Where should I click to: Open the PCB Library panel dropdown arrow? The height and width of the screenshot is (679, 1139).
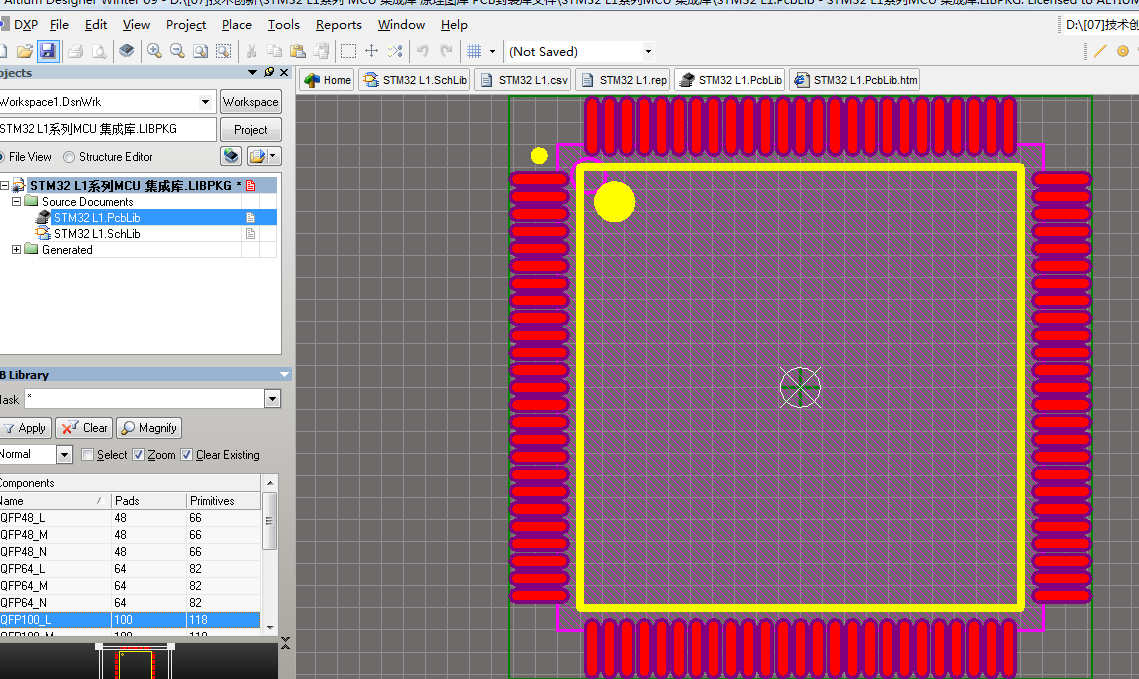284,375
